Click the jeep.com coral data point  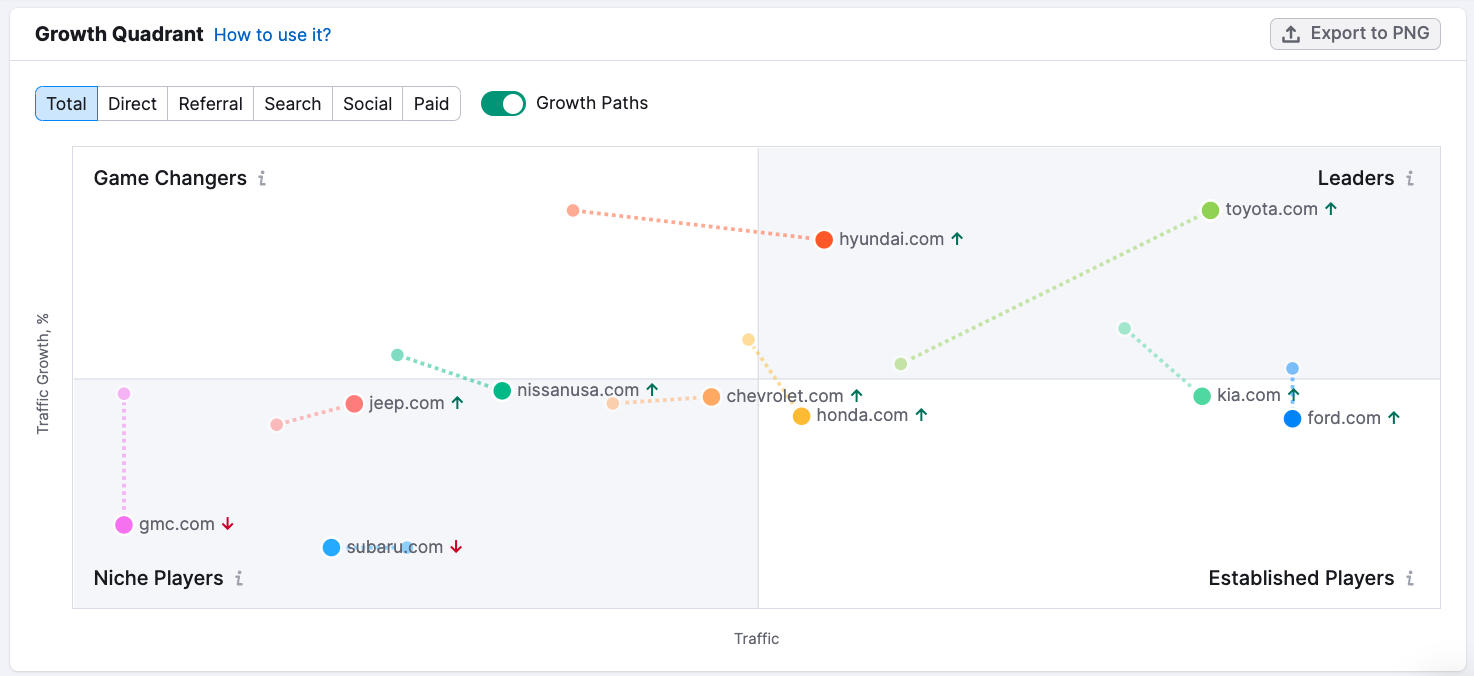pyautogui.click(x=354, y=404)
